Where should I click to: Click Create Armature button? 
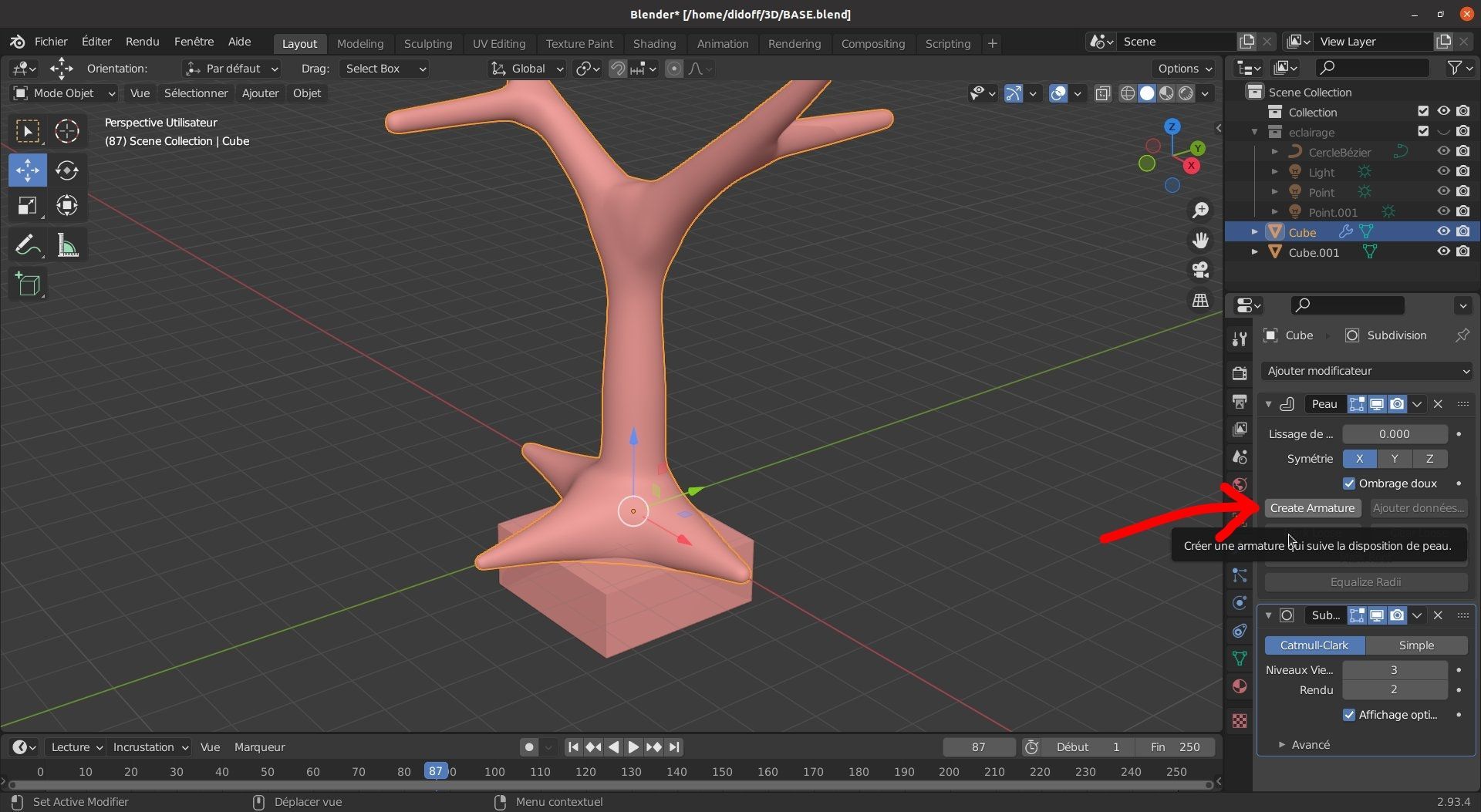1312,508
